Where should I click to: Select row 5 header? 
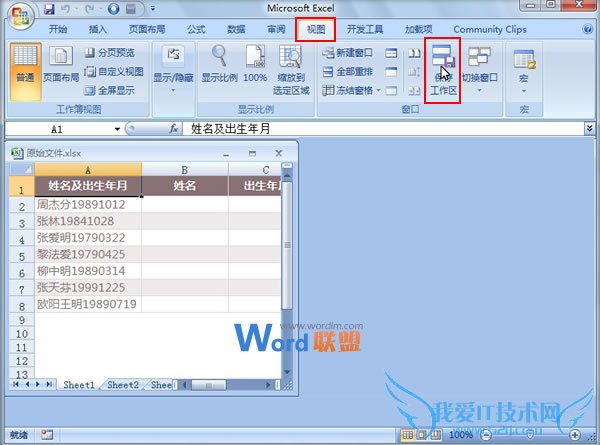point(22,255)
